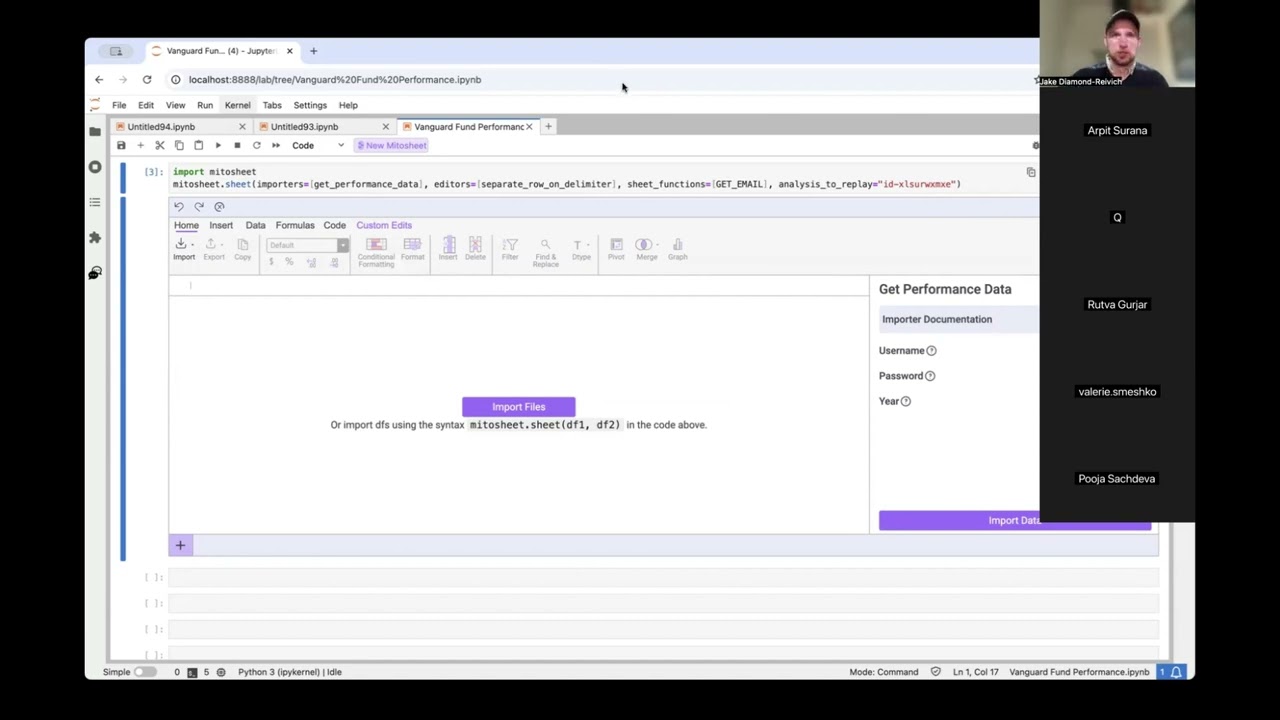The height and width of the screenshot is (720, 1280).
Task: Insert a cell below with plus icon
Action: coord(140,146)
